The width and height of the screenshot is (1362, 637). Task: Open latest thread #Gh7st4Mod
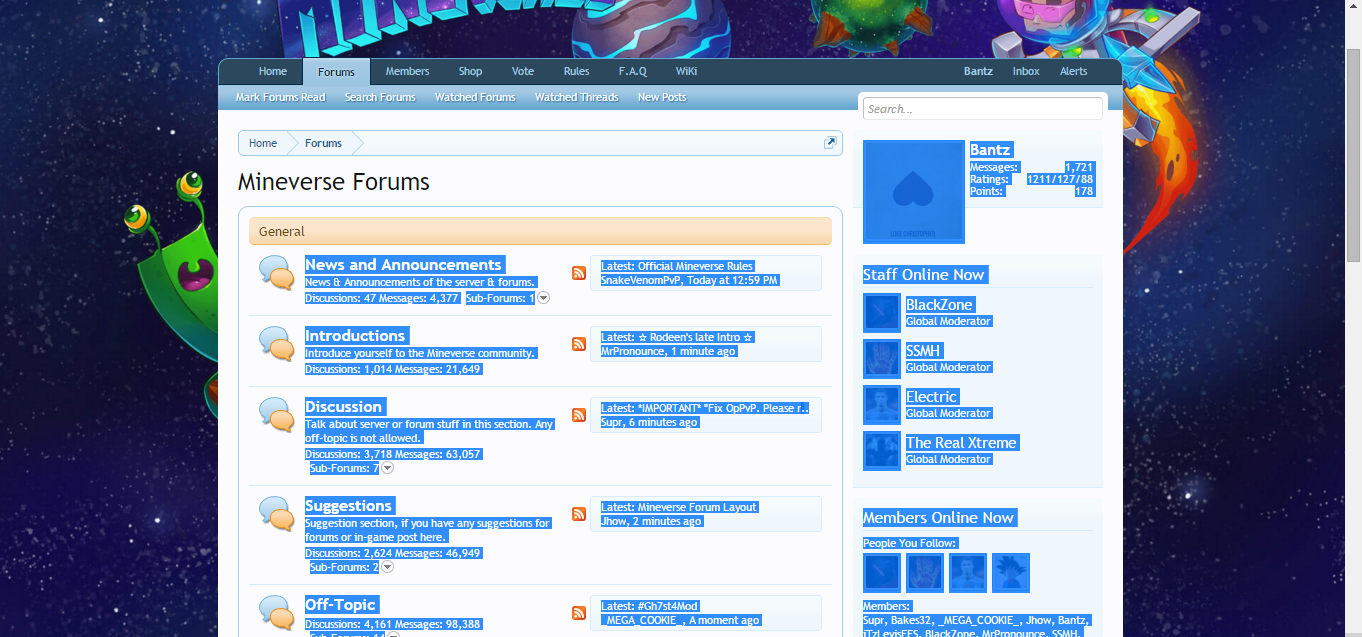click(667, 606)
